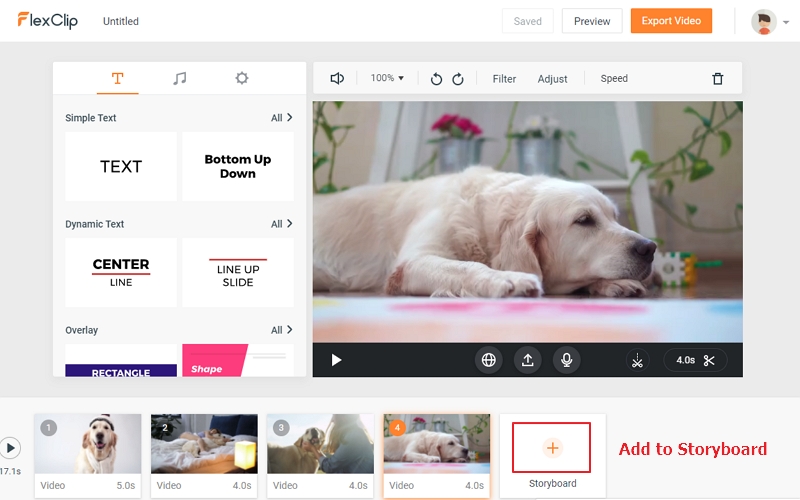
Task: Open the Speed options
Action: click(x=614, y=79)
